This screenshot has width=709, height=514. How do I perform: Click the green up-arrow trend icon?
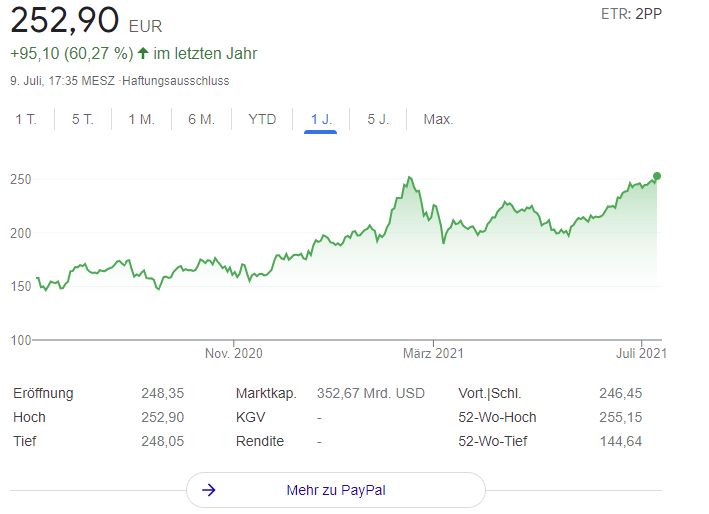[x=143, y=53]
